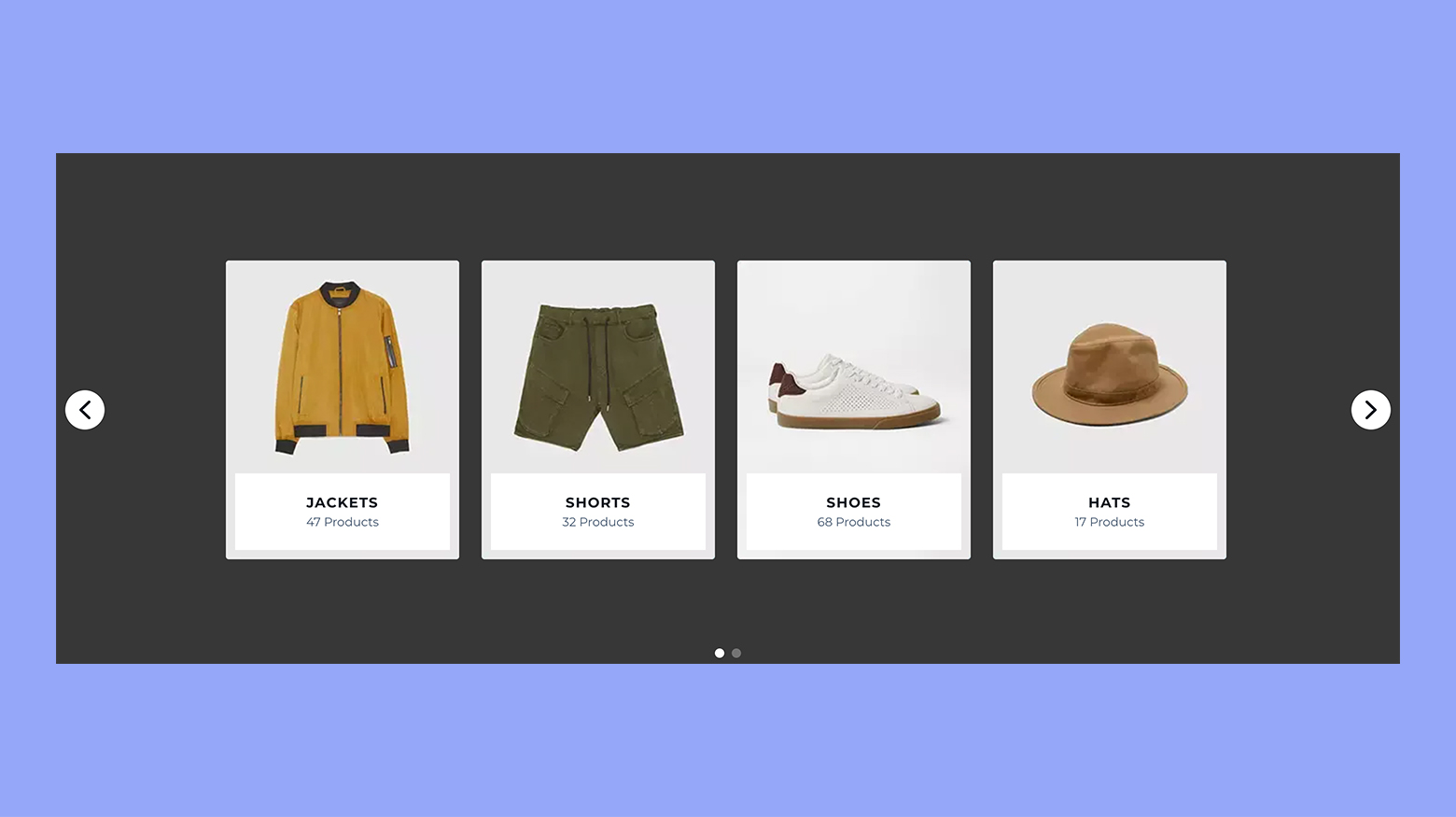This screenshot has width=1456, height=817.
Task: Open the HATS category
Action: tap(1109, 502)
